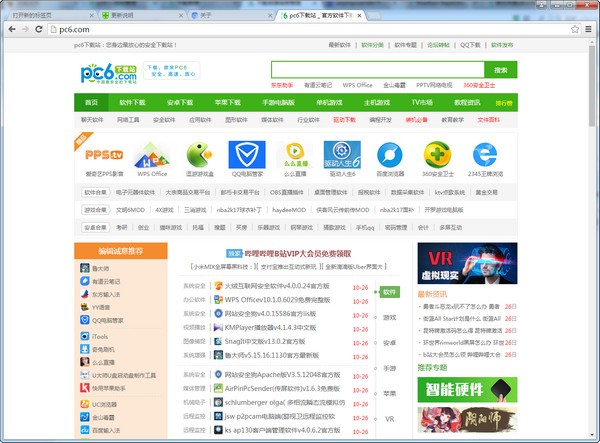Screen dimensions: 600x443
Task: Open the QQ下载 top link
Action: 470,45
